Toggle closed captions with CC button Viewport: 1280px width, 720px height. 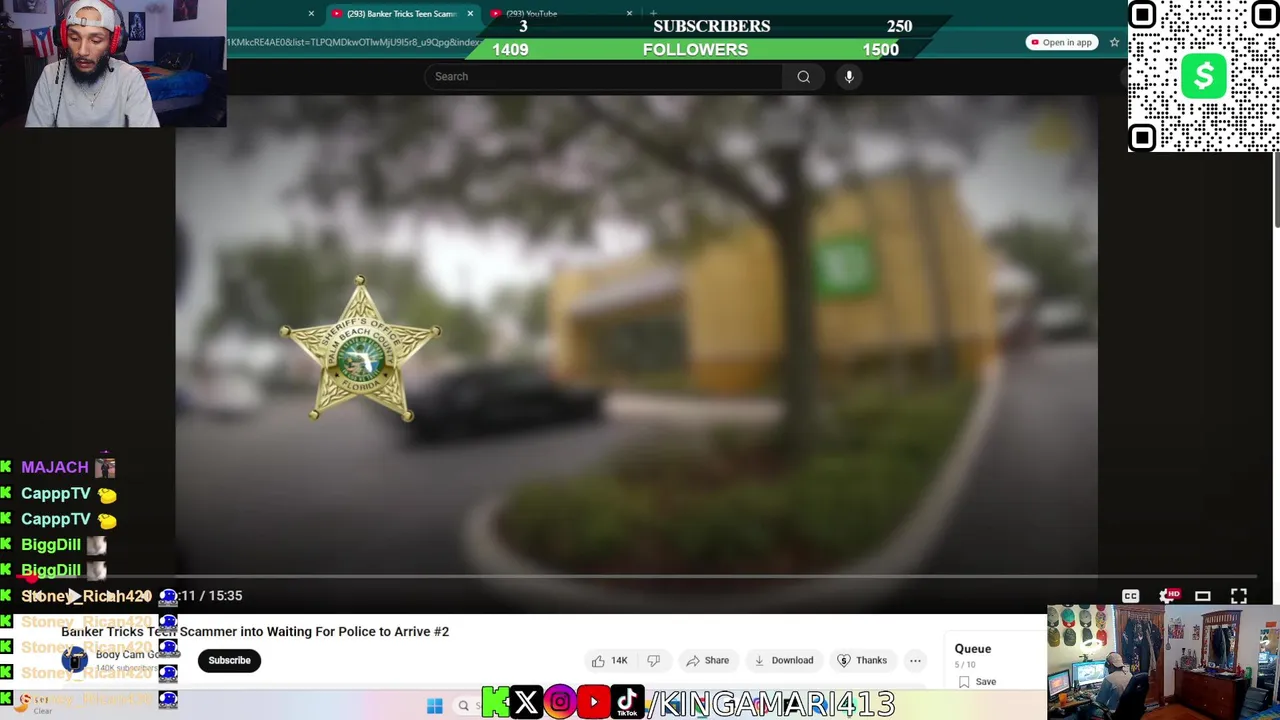coord(1130,596)
